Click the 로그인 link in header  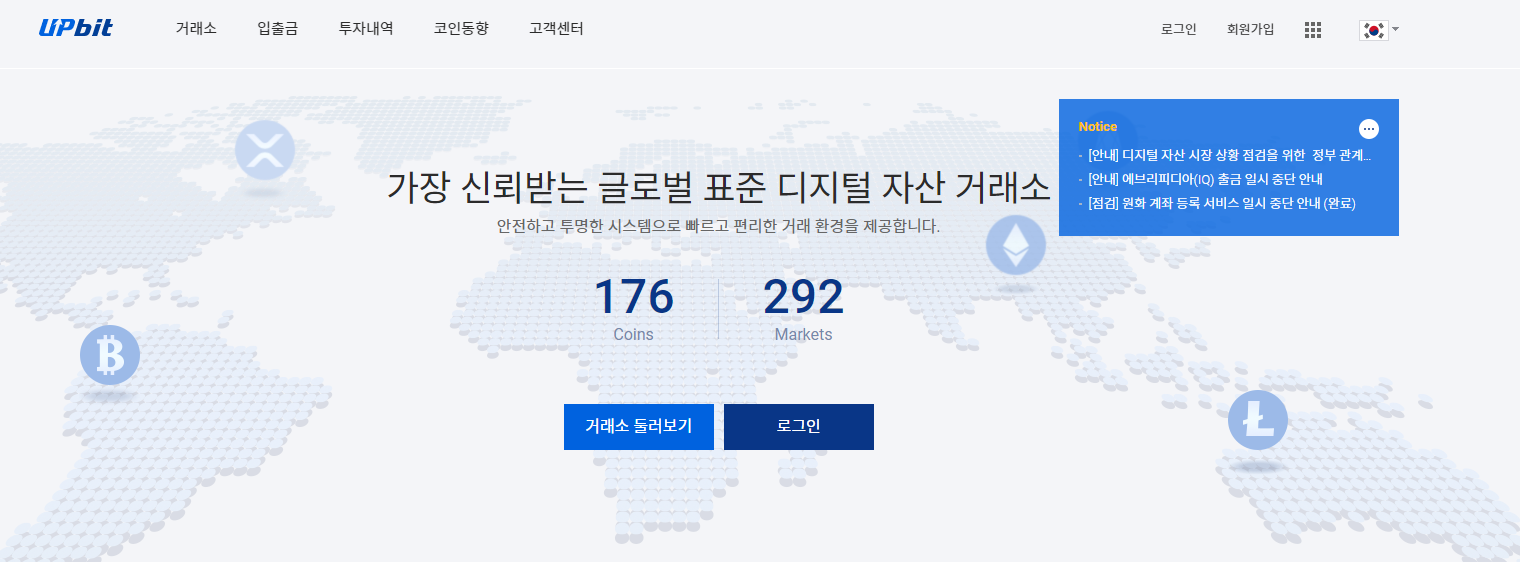click(1179, 30)
